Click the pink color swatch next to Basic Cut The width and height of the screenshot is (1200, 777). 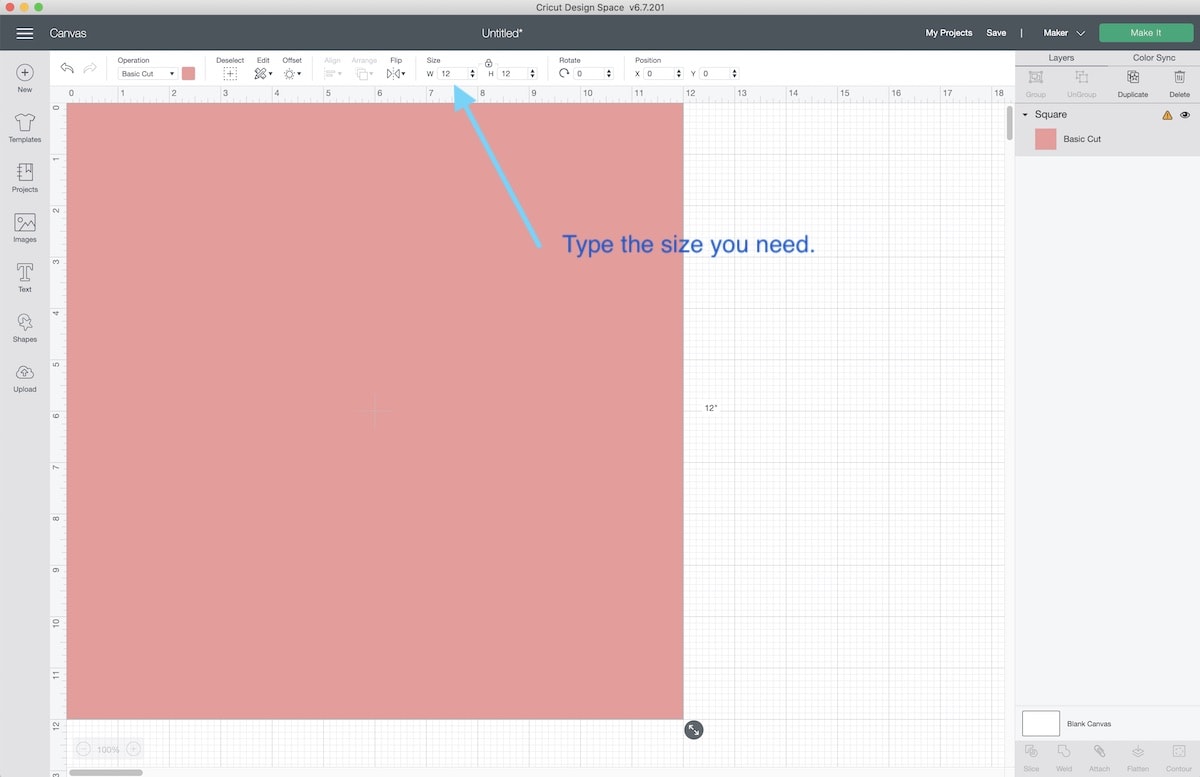(x=189, y=73)
